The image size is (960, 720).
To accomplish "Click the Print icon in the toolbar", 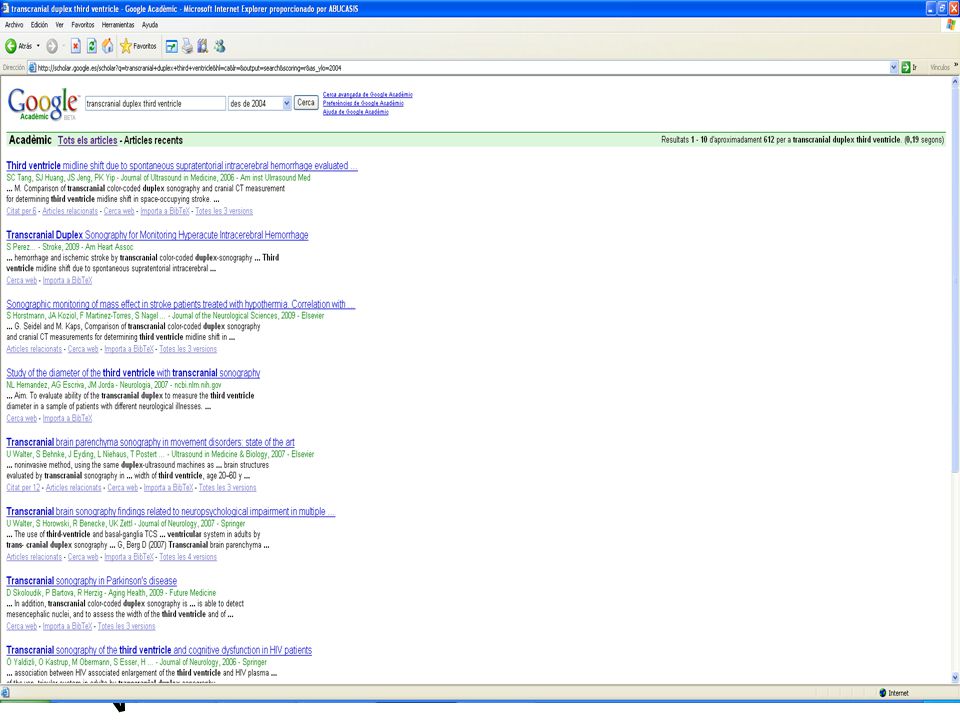I will (x=187, y=46).
